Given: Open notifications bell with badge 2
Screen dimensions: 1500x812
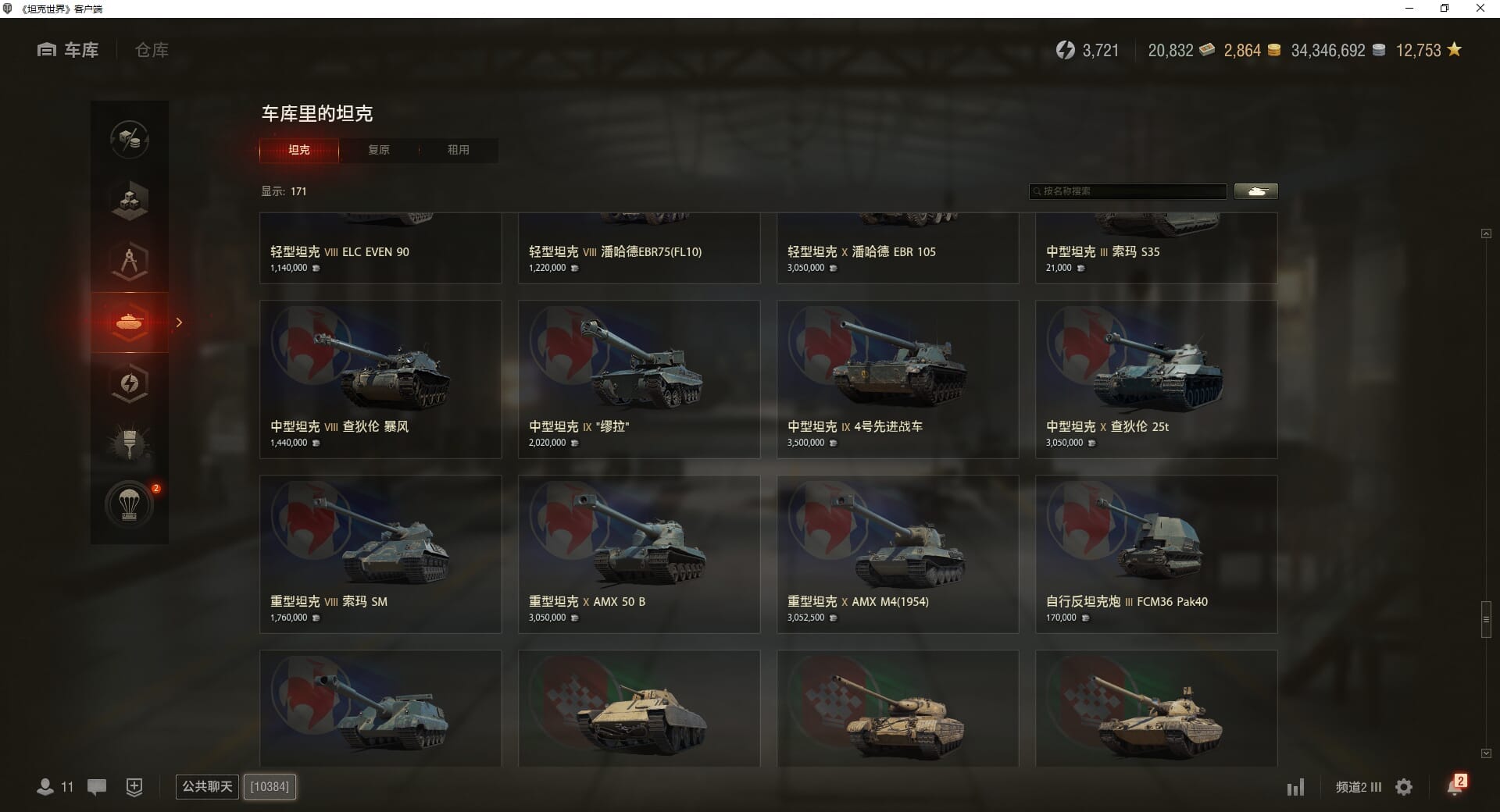Looking at the screenshot, I should (1456, 785).
